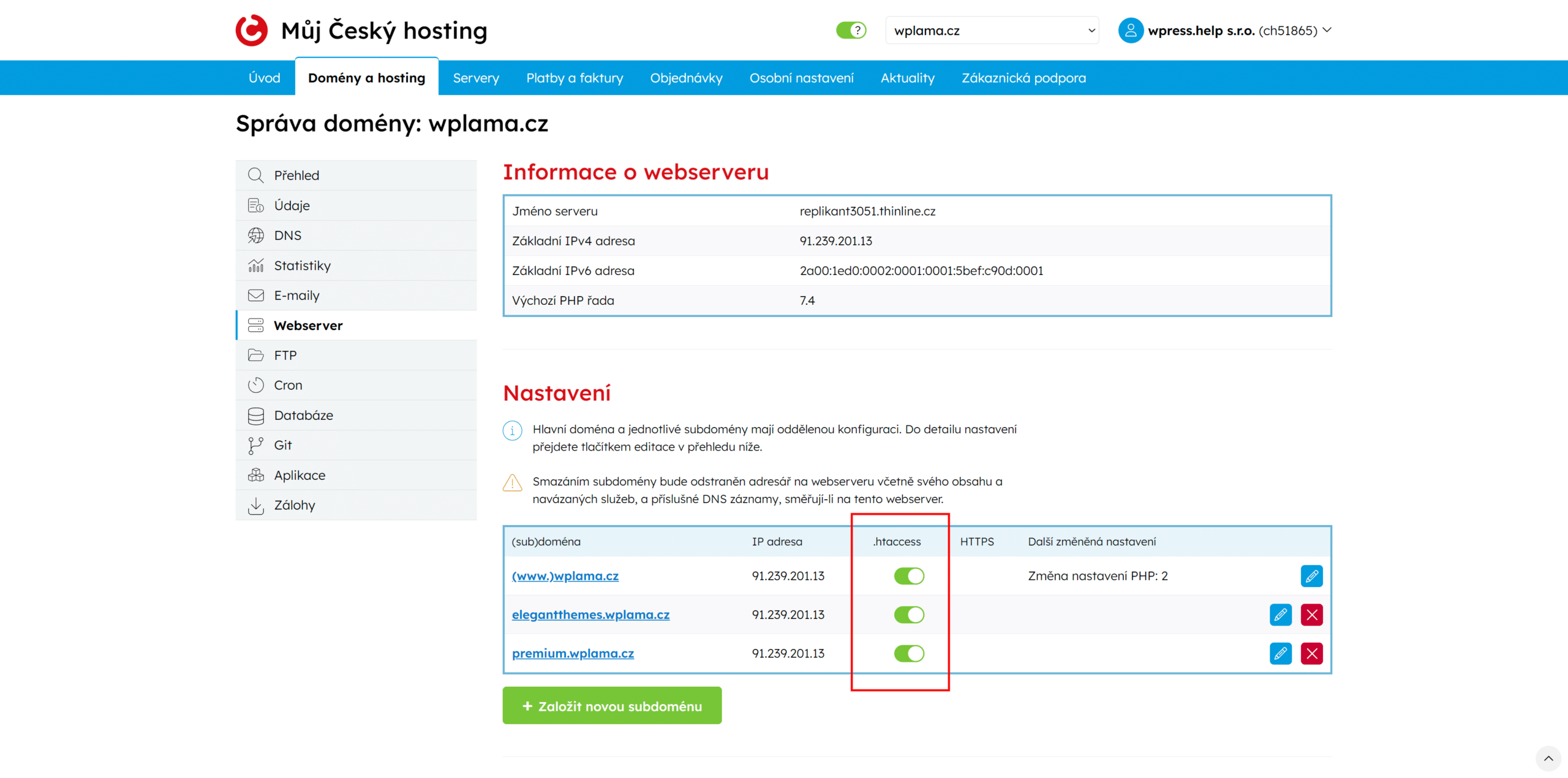Image resolution: width=1568 pixels, height=778 pixels.
Task: Toggle .htaccess for (www.)wplama.cz
Action: 909,576
